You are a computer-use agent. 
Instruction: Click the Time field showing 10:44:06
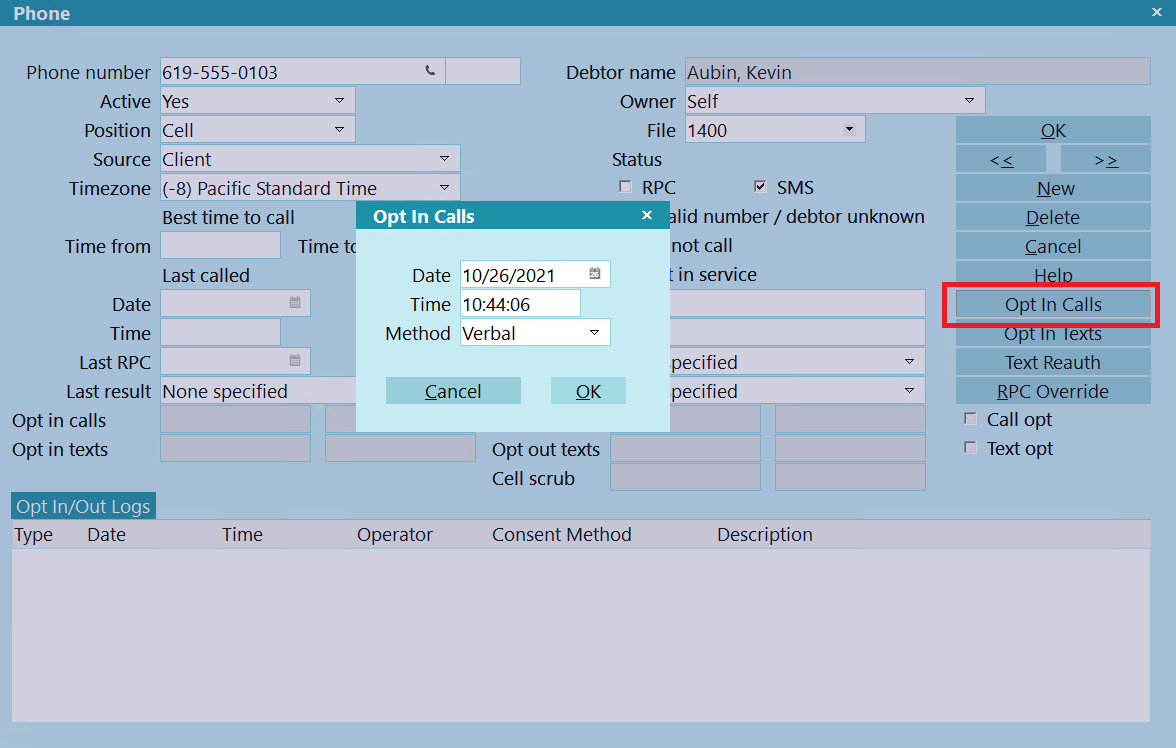[x=520, y=304]
